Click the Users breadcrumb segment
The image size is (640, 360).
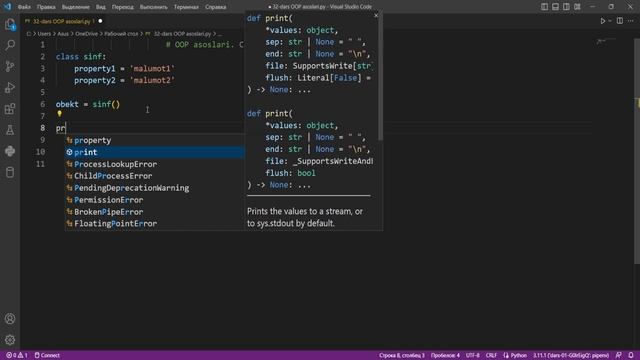click(44, 34)
